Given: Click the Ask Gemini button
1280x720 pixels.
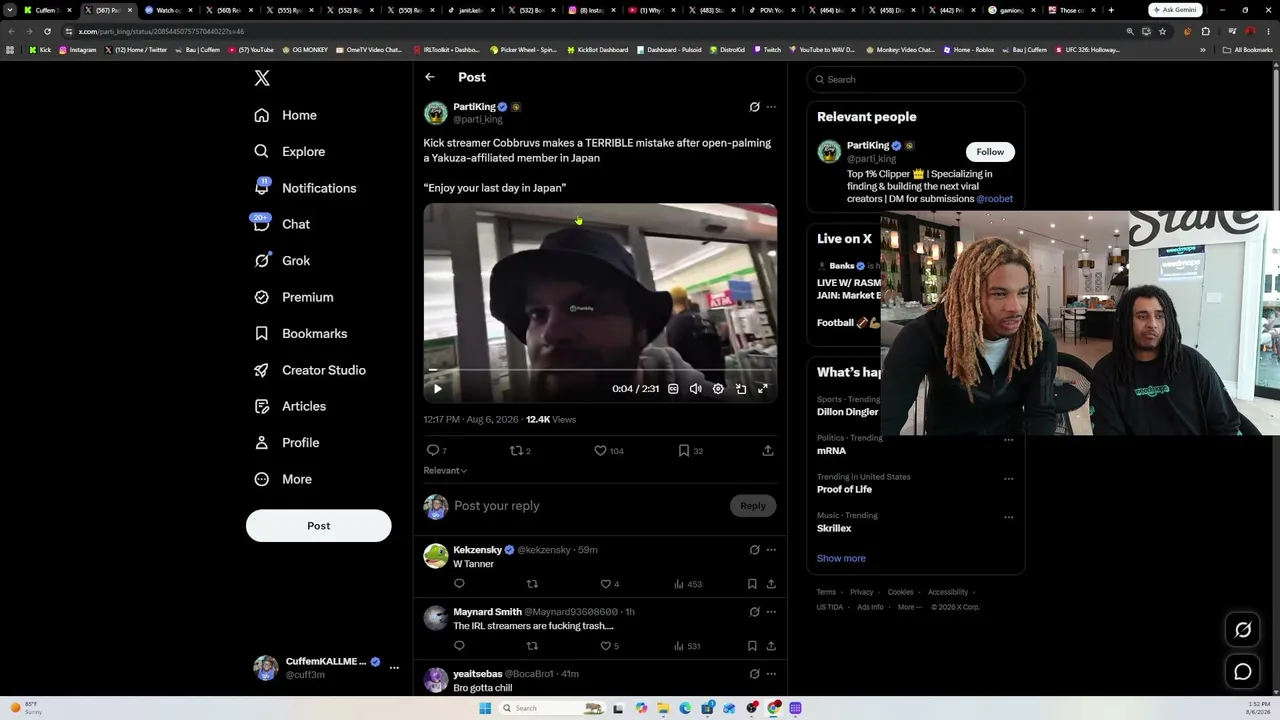Looking at the screenshot, I should (1176, 10).
